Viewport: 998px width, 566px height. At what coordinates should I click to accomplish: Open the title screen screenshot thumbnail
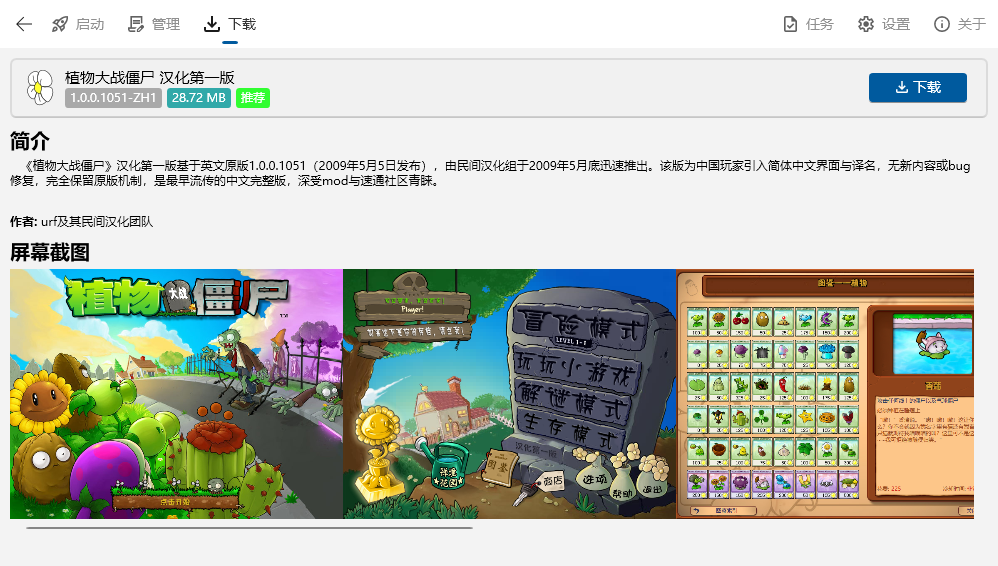point(176,393)
